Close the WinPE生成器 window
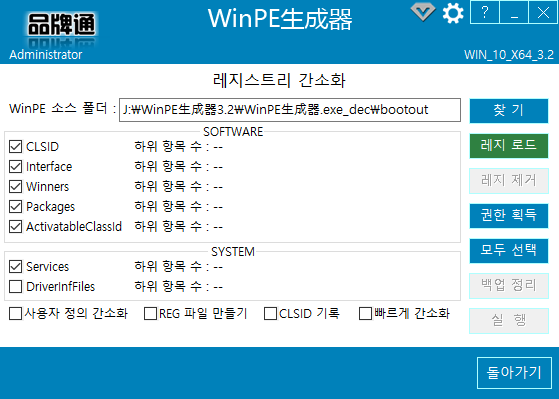 click(543, 12)
